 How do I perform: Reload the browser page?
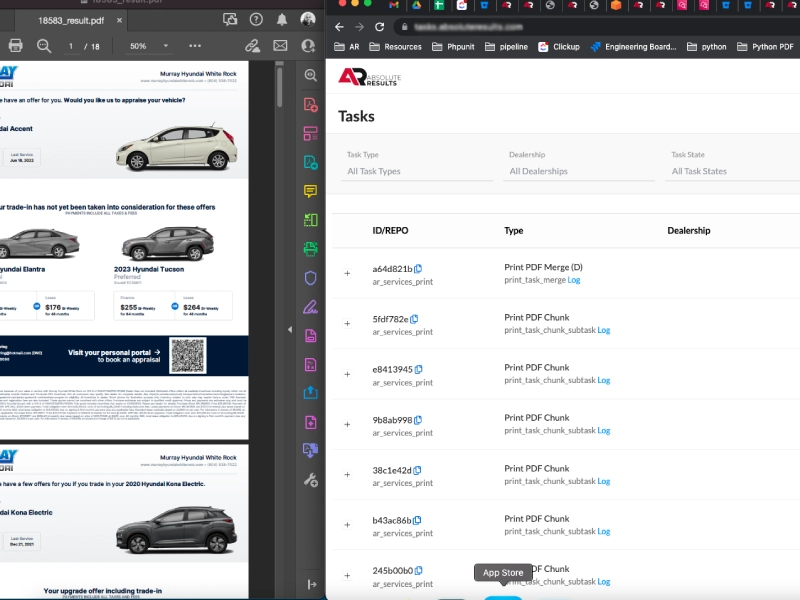379,27
